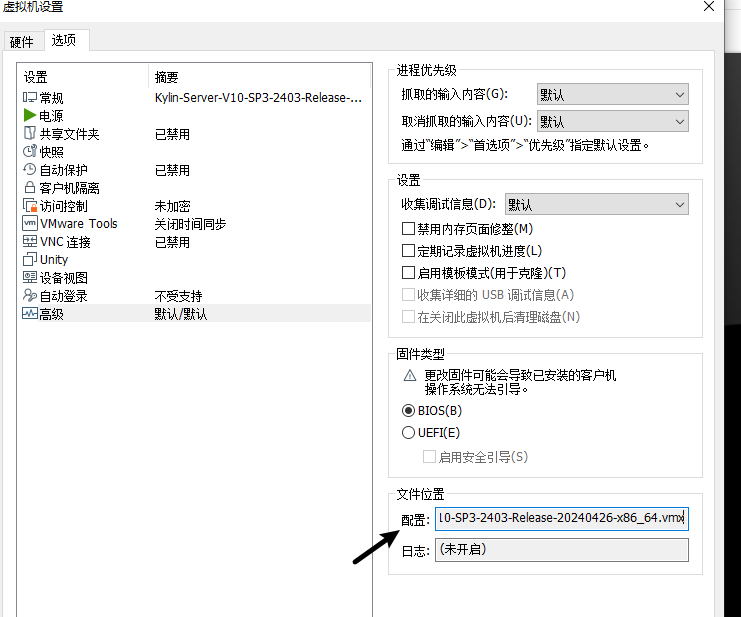Image resolution: width=741 pixels, height=617 pixels.
Task: Click the 摘要 column header
Action: coord(166,77)
